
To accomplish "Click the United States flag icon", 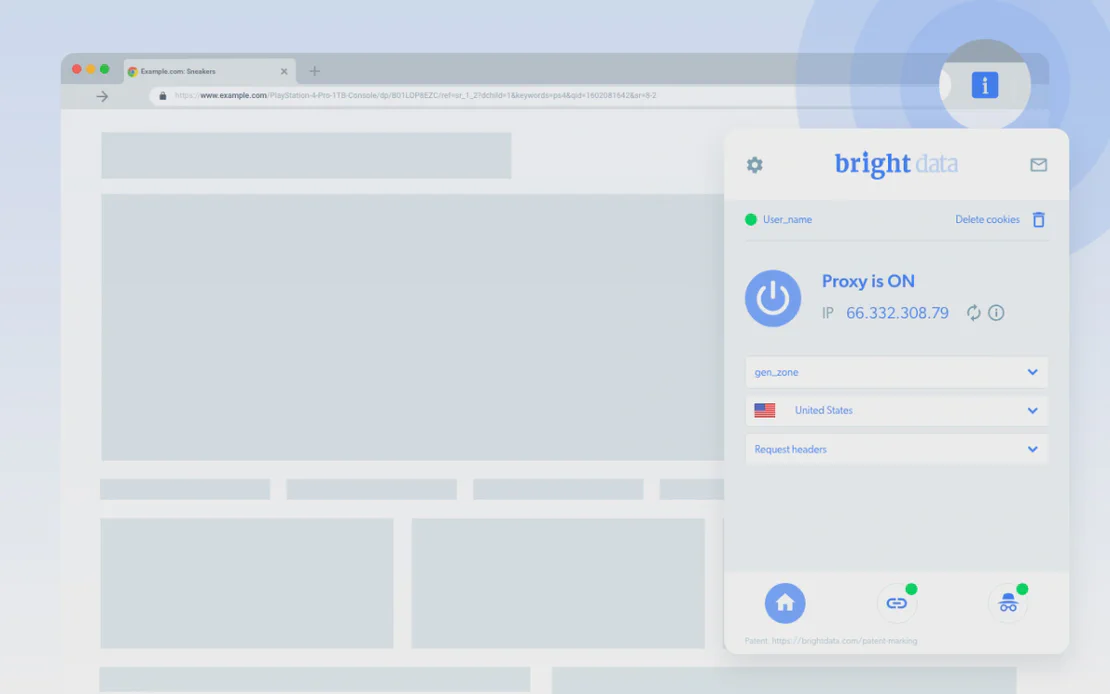I will click(765, 411).
